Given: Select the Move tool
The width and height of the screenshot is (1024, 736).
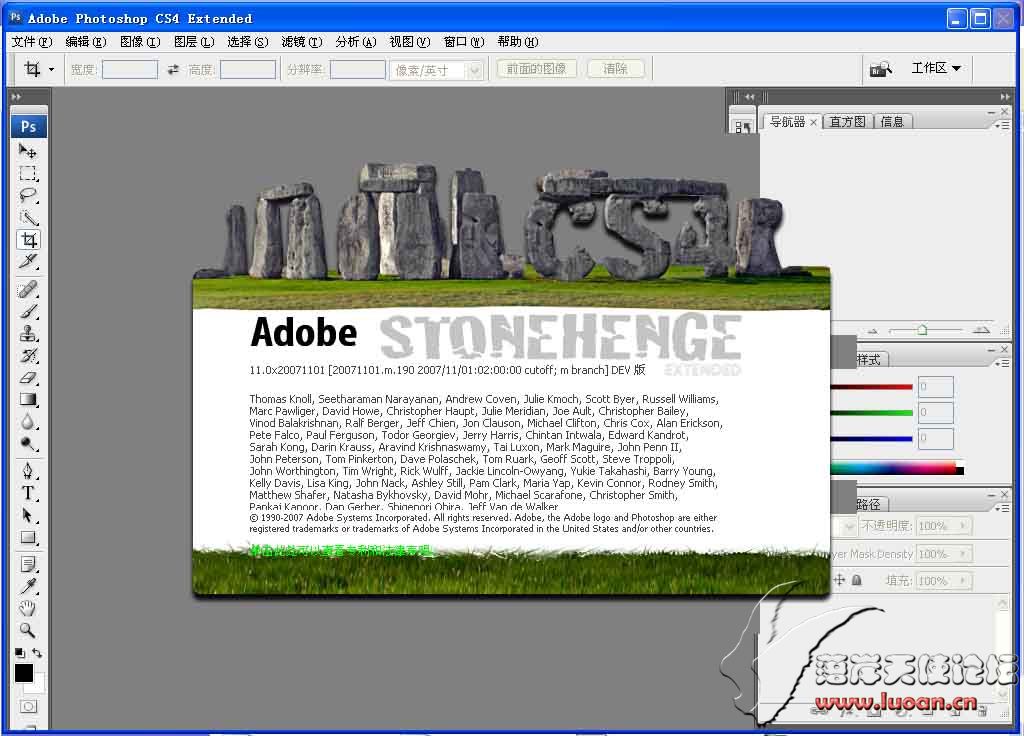Looking at the screenshot, I should (27, 152).
